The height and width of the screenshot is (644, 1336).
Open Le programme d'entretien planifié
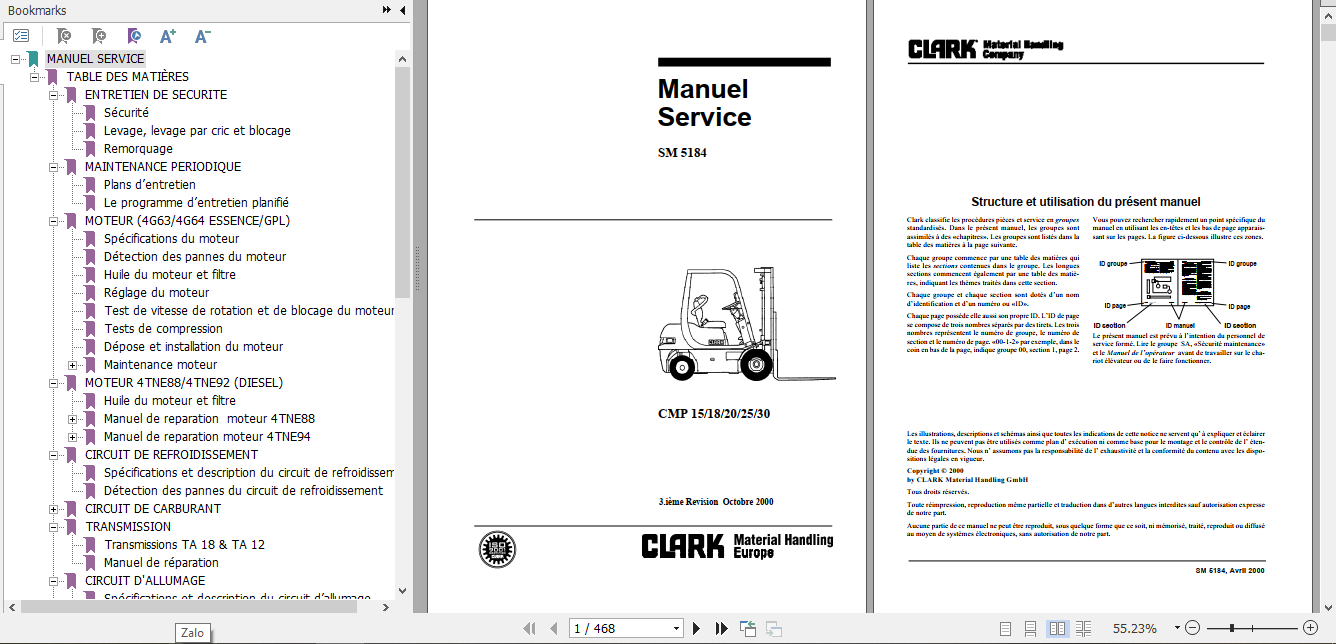(196, 203)
